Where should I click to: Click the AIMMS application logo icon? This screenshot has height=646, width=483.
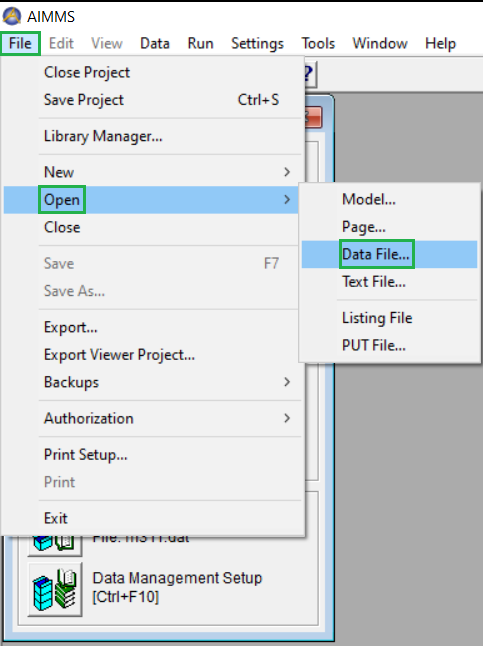coord(12,16)
